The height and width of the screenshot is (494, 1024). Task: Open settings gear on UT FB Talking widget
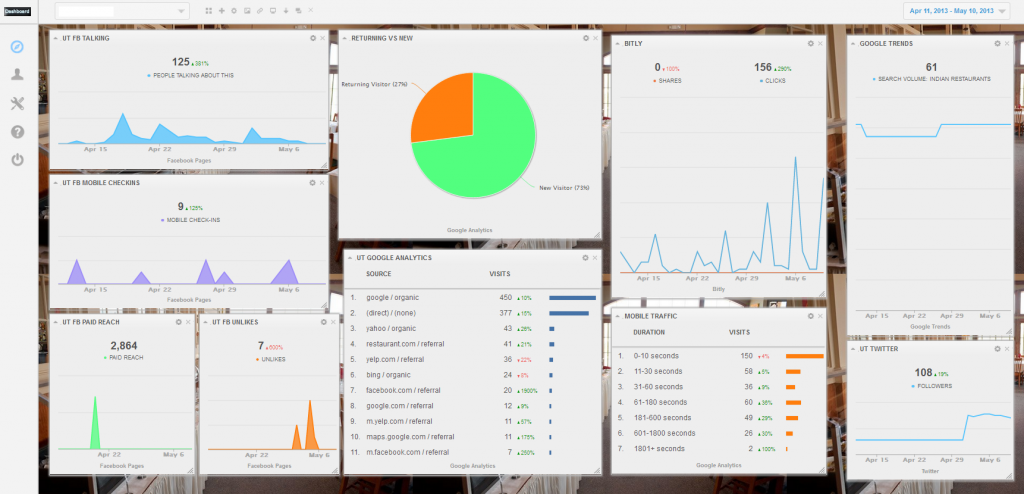pos(312,38)
